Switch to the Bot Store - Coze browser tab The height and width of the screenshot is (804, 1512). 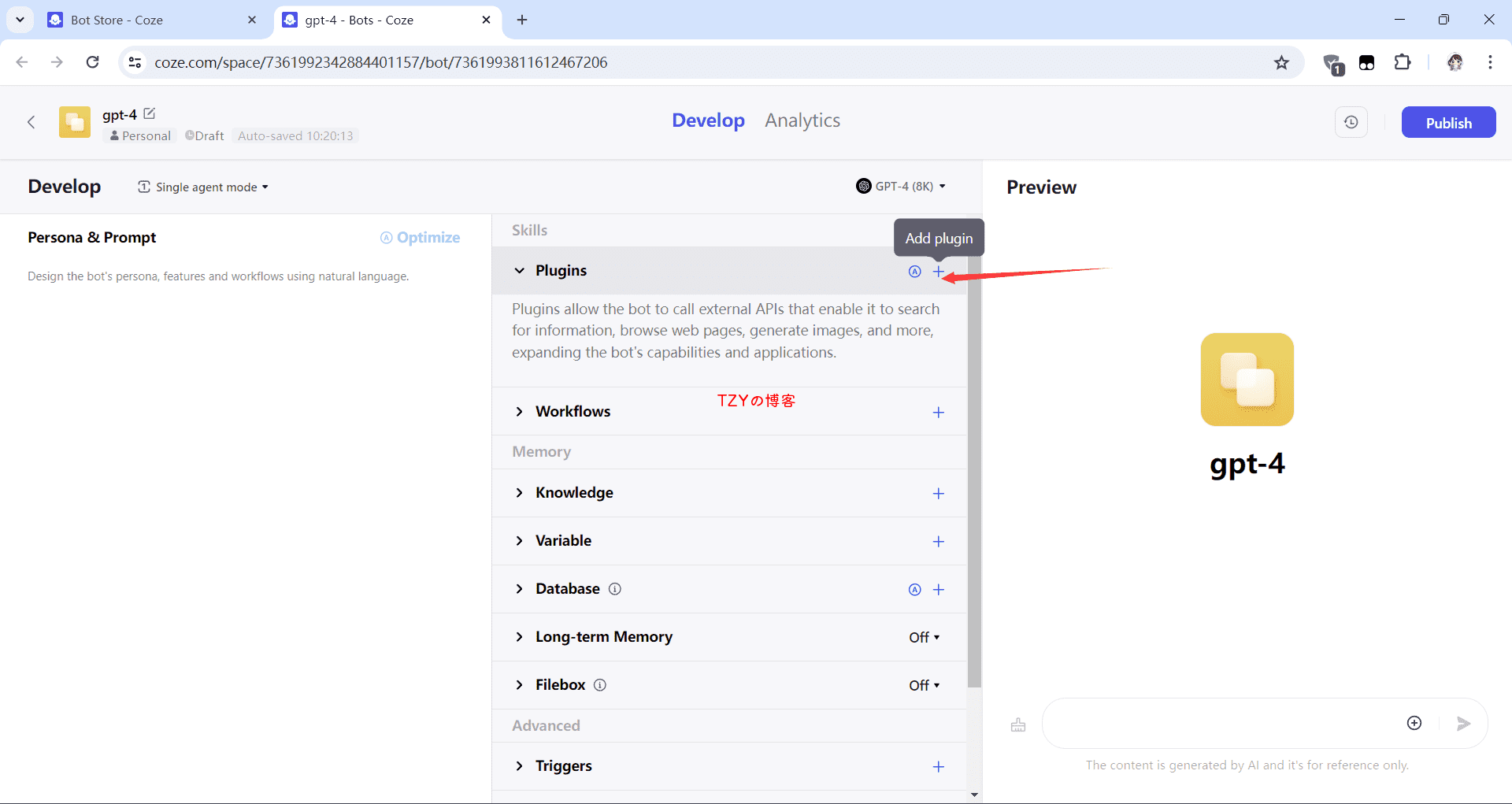(x=117, y=20)
